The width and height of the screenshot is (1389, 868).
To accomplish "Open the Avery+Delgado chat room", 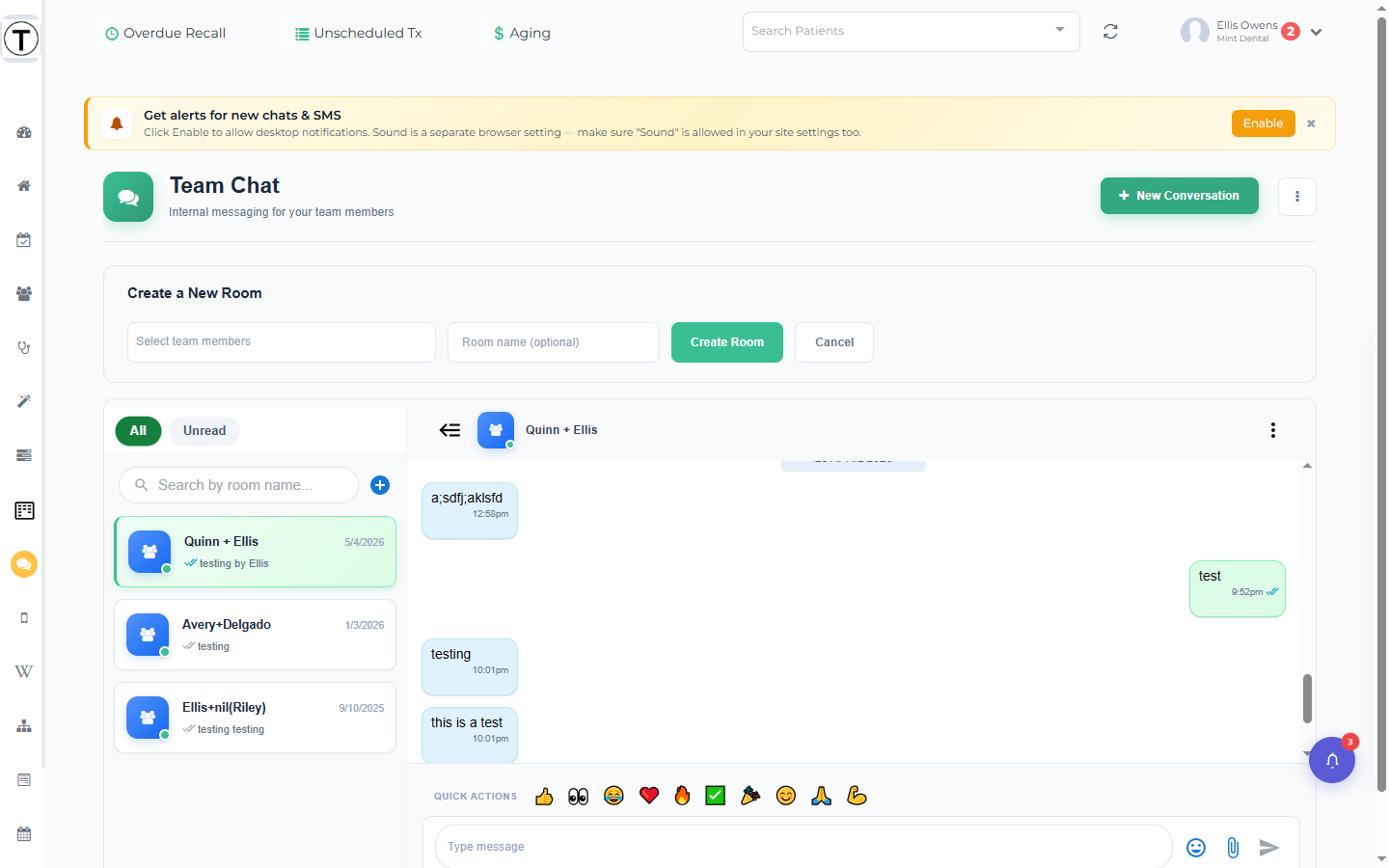I will point(256,635).
